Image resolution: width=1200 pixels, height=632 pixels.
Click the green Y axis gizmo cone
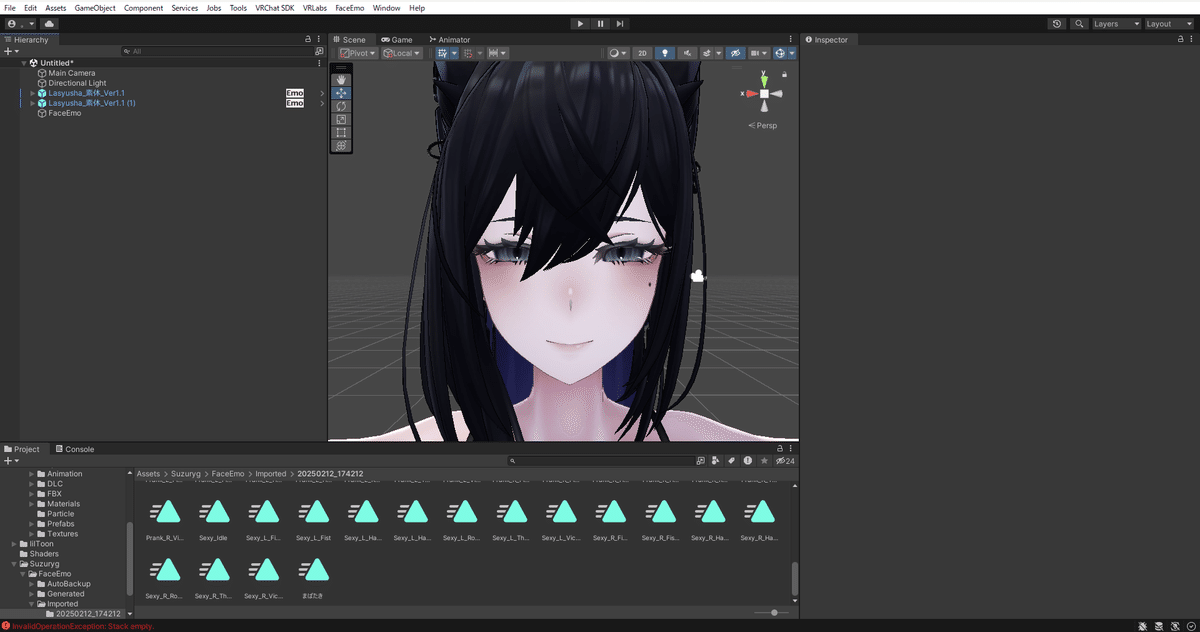[x=764, y=81]
